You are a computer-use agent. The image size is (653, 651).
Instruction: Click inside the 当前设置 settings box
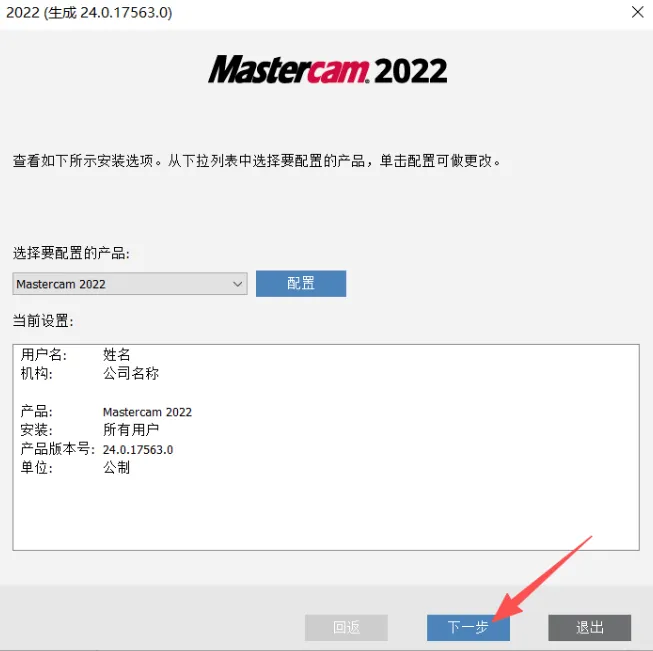326,447
